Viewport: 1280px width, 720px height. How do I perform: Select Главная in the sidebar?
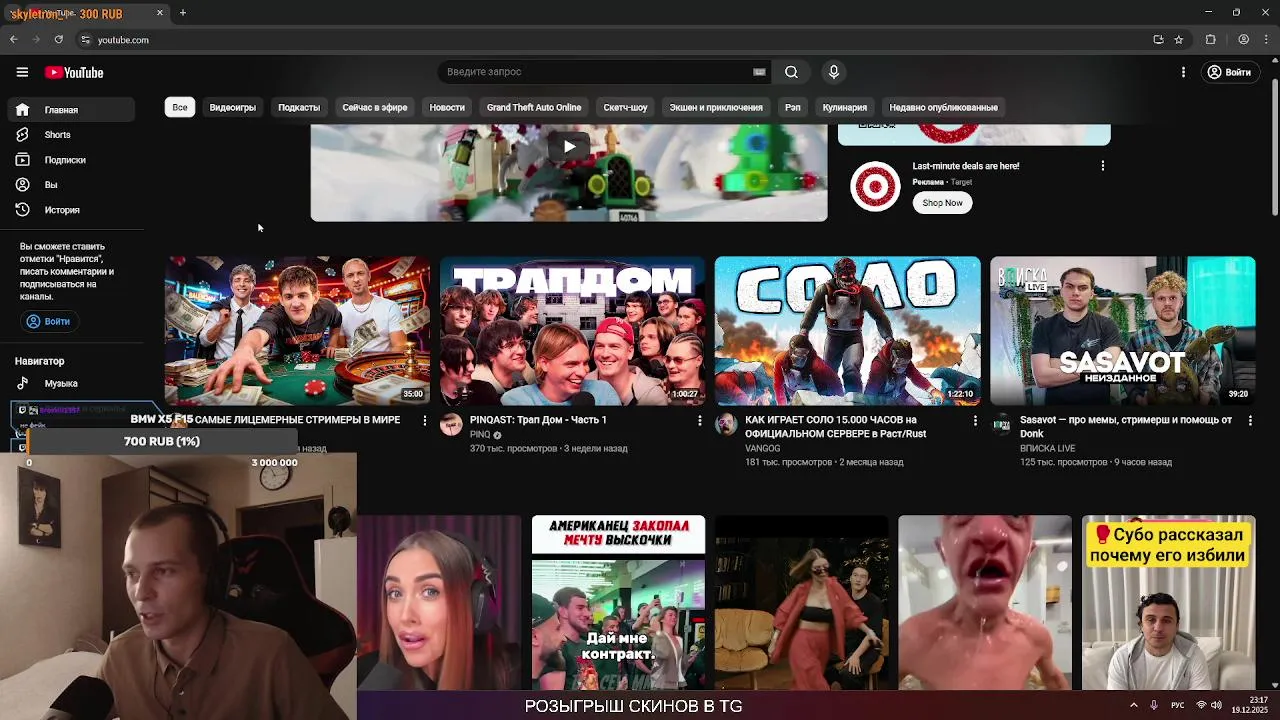coord(71,110)
